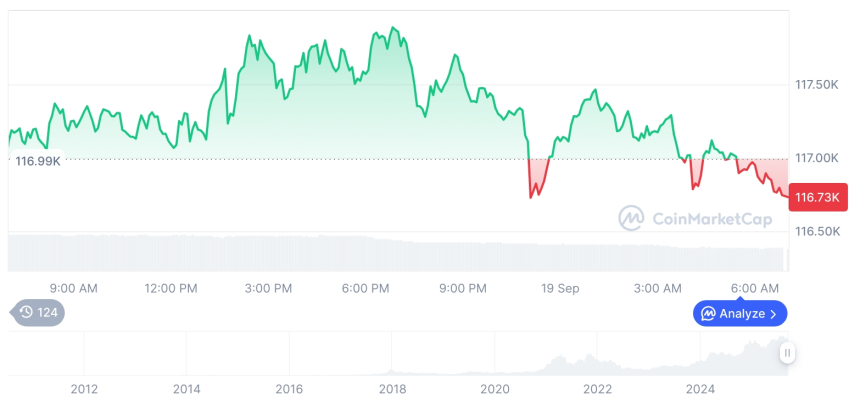Click the 116.50K price axis label
The height and width of the screenshot is (401, 860).
click(816, 231)
